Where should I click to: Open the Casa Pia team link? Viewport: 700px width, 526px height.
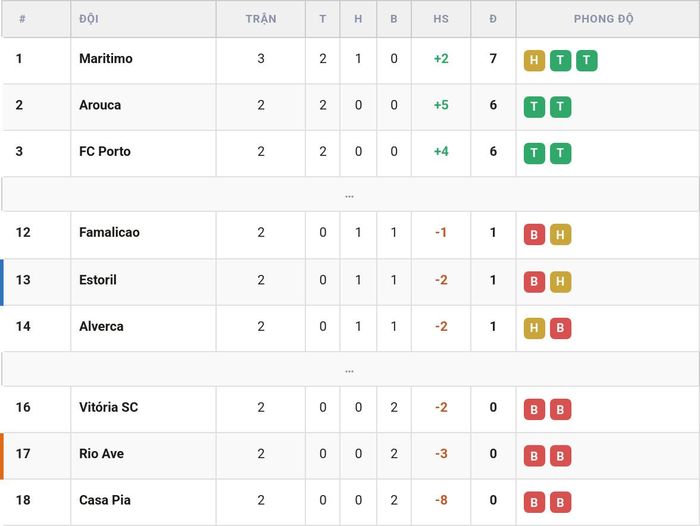pyautogui.click(x=105, y=500)
